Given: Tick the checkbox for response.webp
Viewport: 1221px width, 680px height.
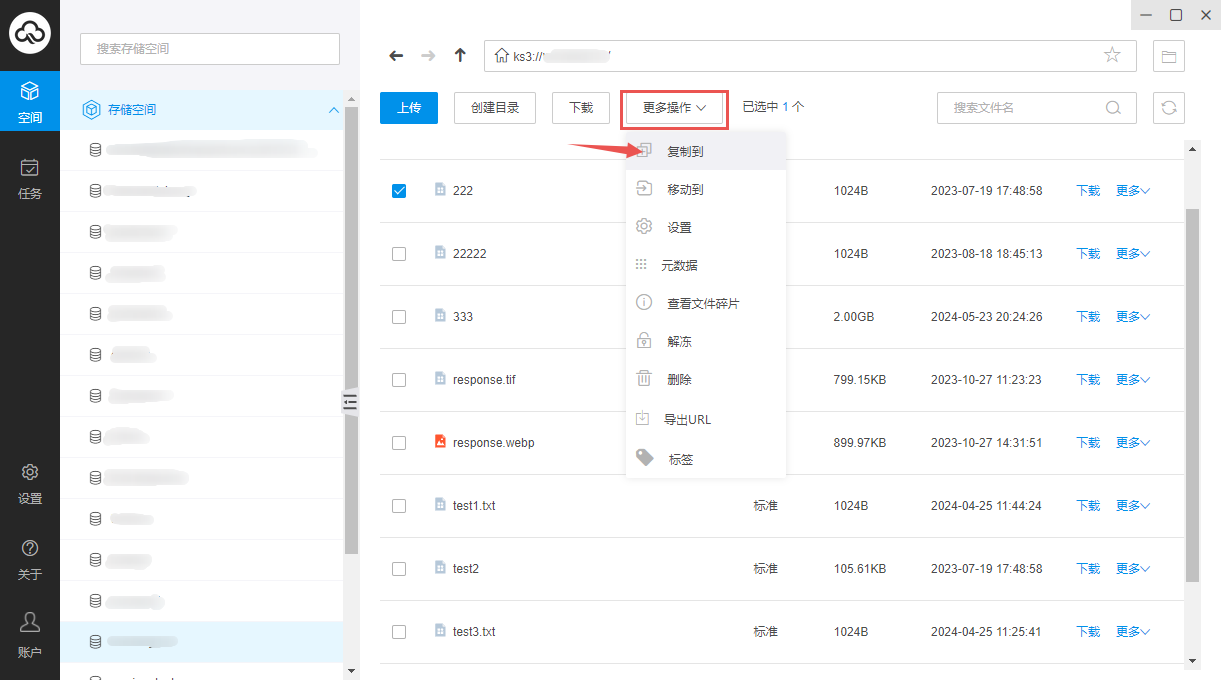Looking at the screenshot, I should click(x=399, y=443).
